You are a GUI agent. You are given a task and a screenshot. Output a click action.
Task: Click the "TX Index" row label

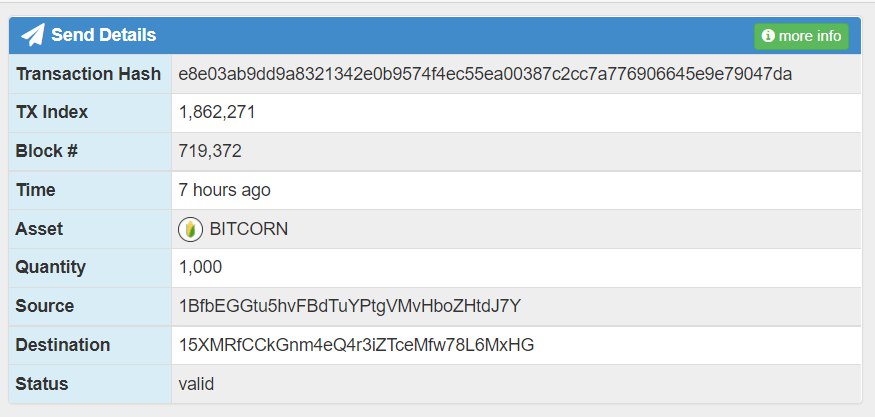click(x=52, y=113)
